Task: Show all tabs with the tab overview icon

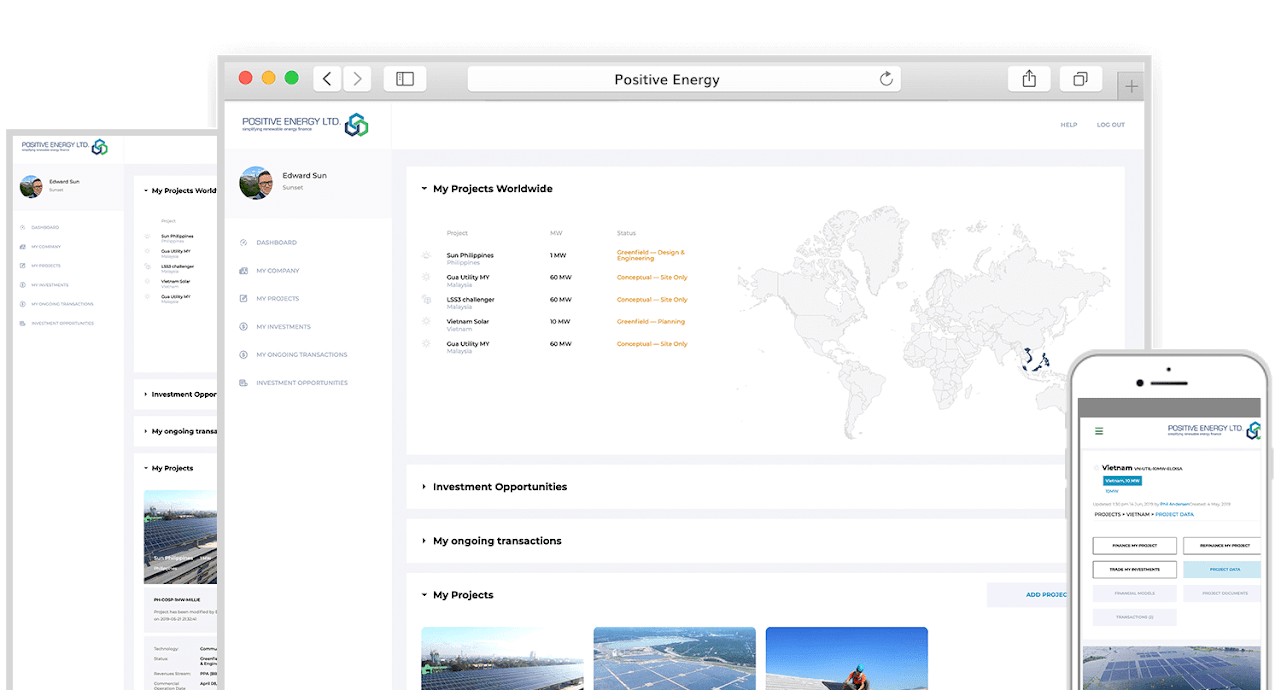Action: (x=1080, y=79)
